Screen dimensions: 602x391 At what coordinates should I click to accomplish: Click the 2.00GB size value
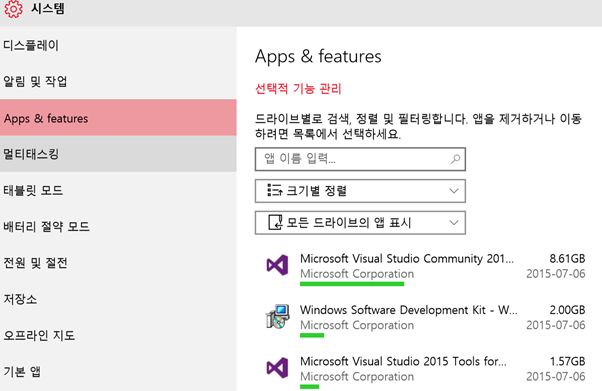(567, 310)
